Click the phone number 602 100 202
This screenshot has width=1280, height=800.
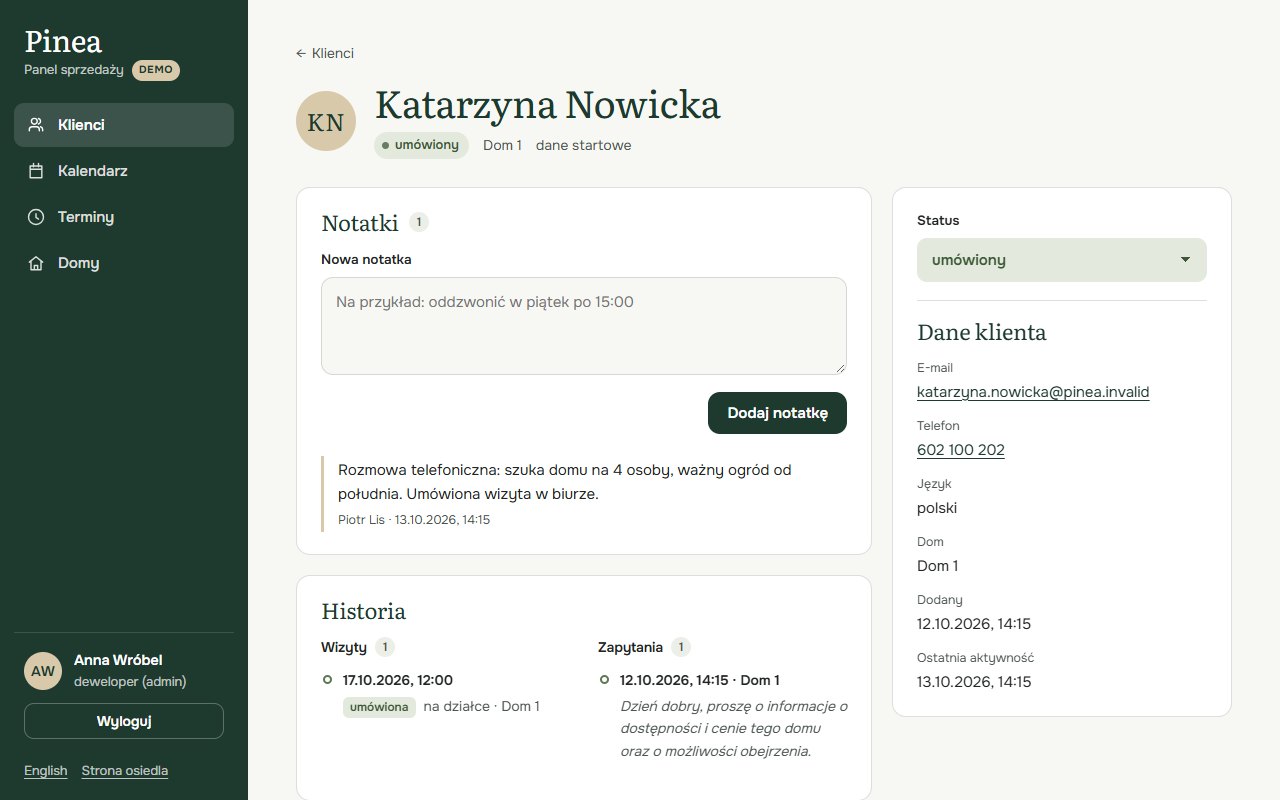point(961,450)
